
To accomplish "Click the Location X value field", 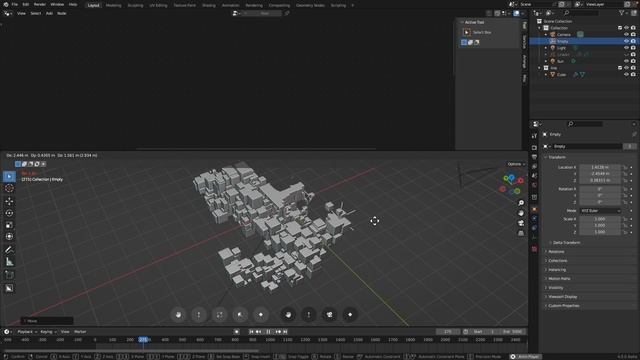I will (x=600, y=167).
